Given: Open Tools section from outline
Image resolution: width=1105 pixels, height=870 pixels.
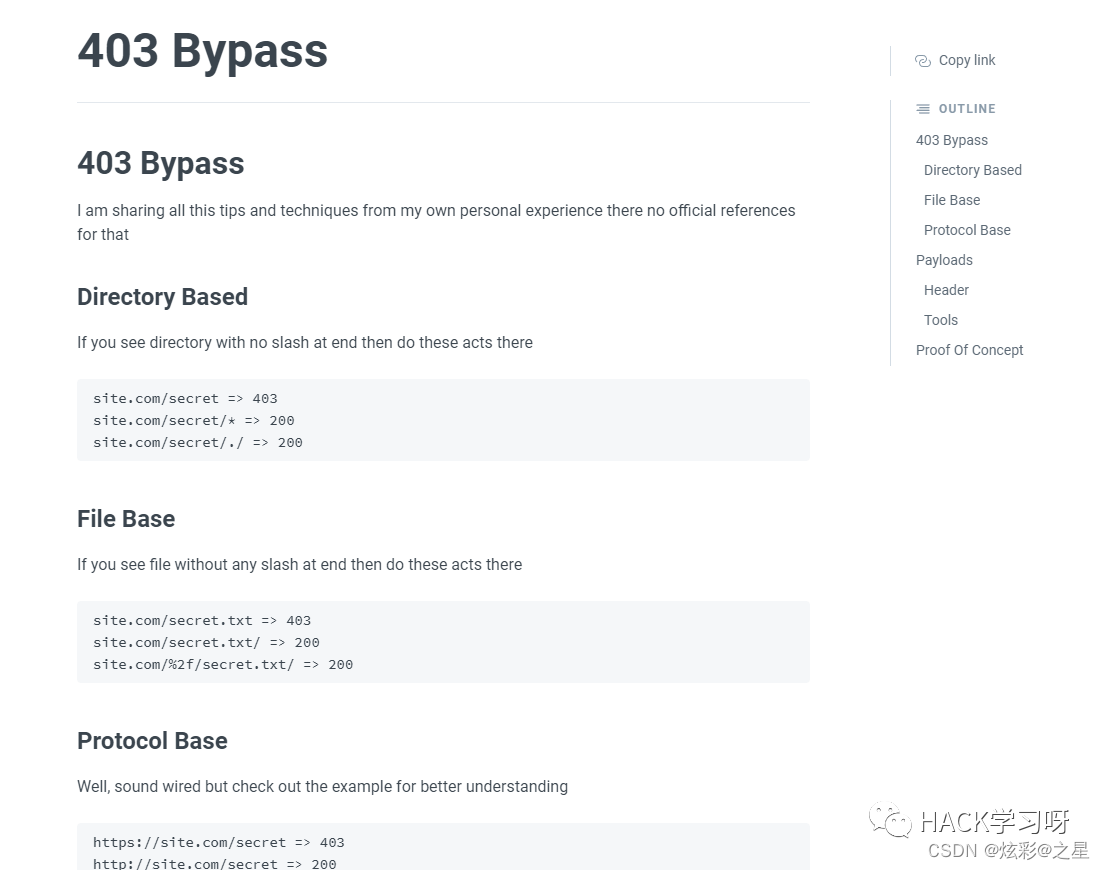Looking at the screenshot, I should point(941,320).
